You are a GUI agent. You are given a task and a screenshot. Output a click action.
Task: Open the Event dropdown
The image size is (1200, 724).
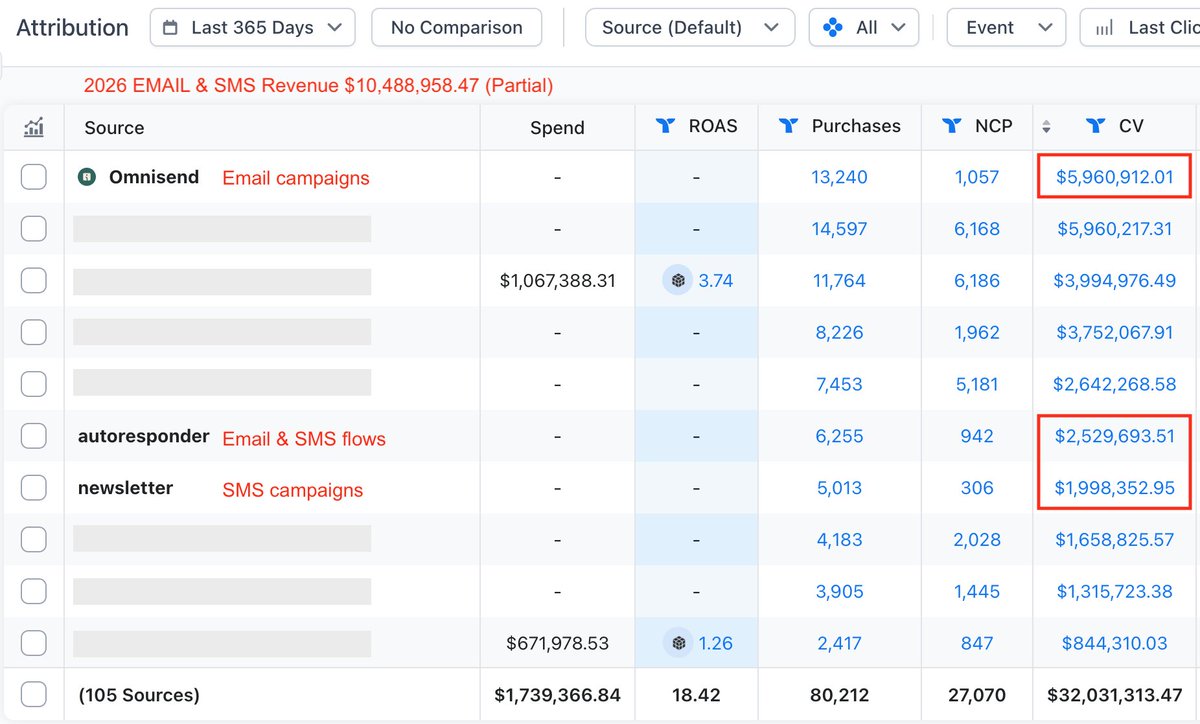point(1006,28)
